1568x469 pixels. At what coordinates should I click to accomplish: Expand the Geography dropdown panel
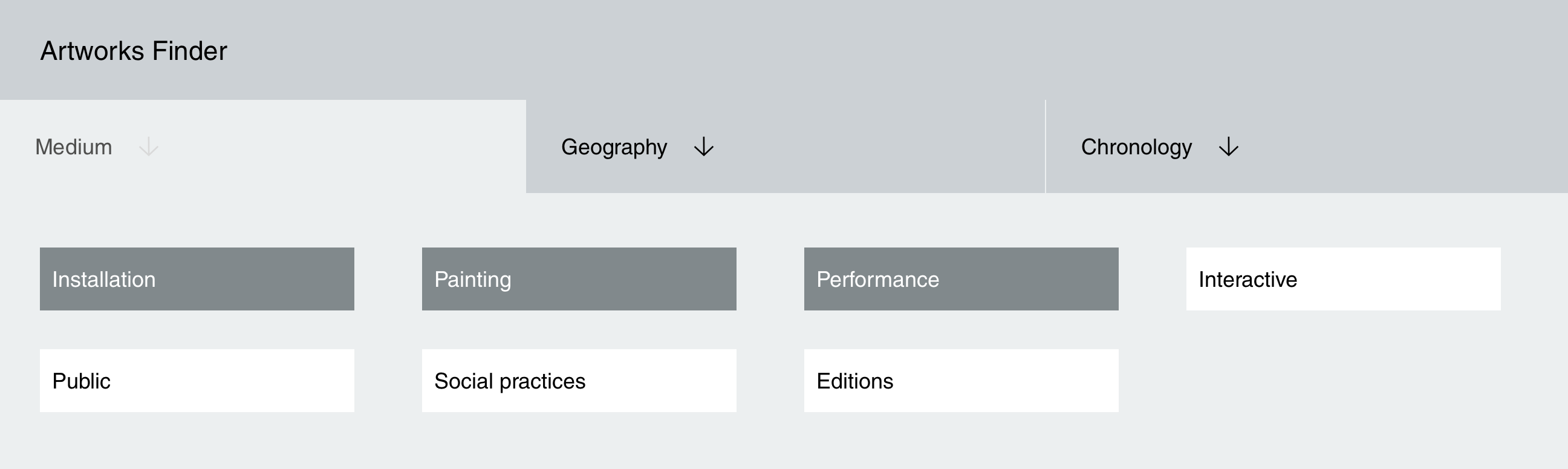786,148
